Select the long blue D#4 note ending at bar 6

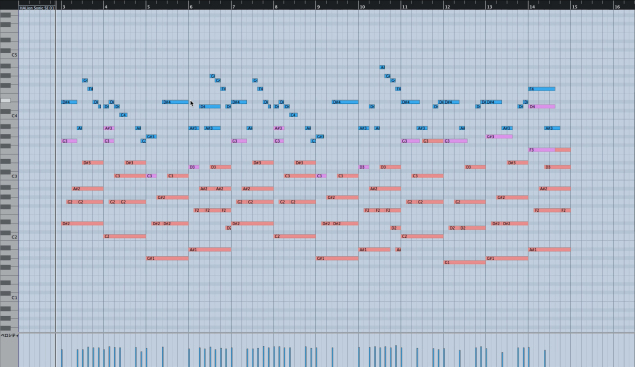pos(175,102)
